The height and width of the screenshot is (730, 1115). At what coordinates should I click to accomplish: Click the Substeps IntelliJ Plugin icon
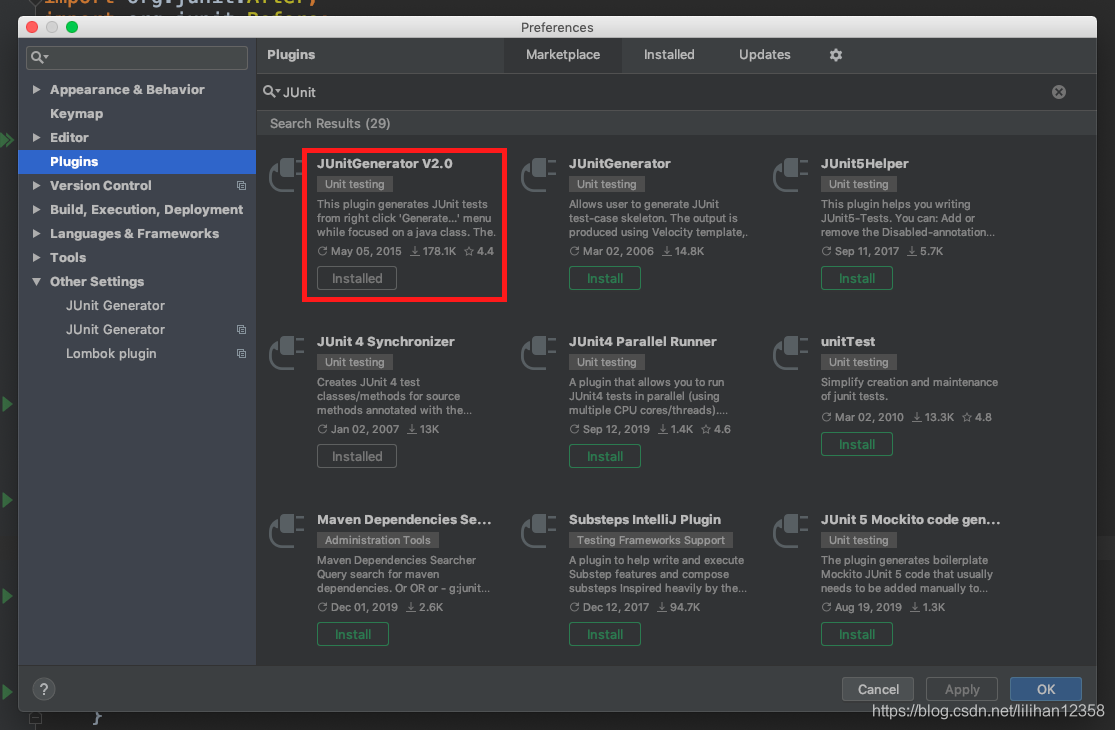[538, 531]
